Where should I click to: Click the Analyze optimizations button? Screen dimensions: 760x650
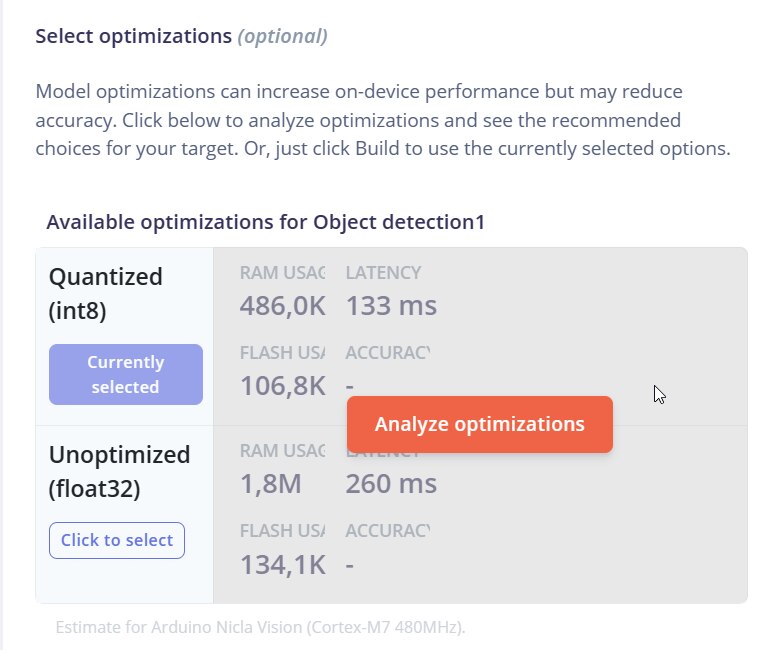[x=479, y=424]
